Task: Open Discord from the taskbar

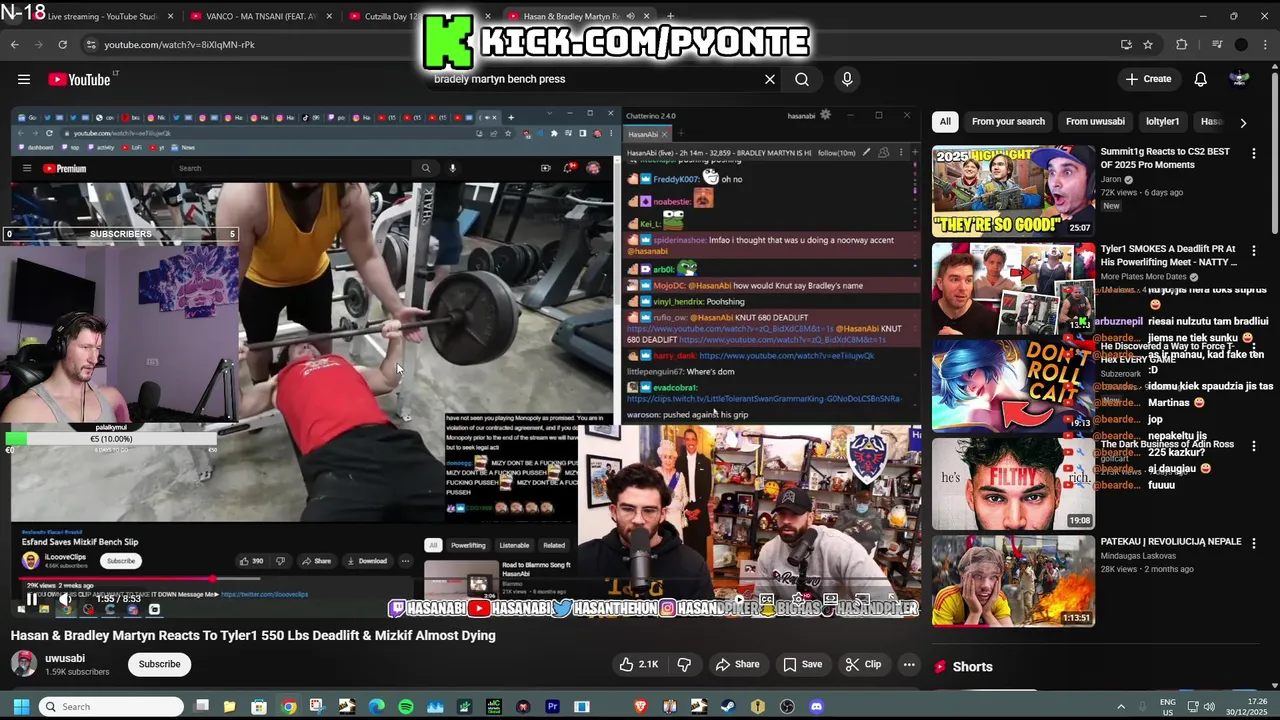Action: click(816, 706)
